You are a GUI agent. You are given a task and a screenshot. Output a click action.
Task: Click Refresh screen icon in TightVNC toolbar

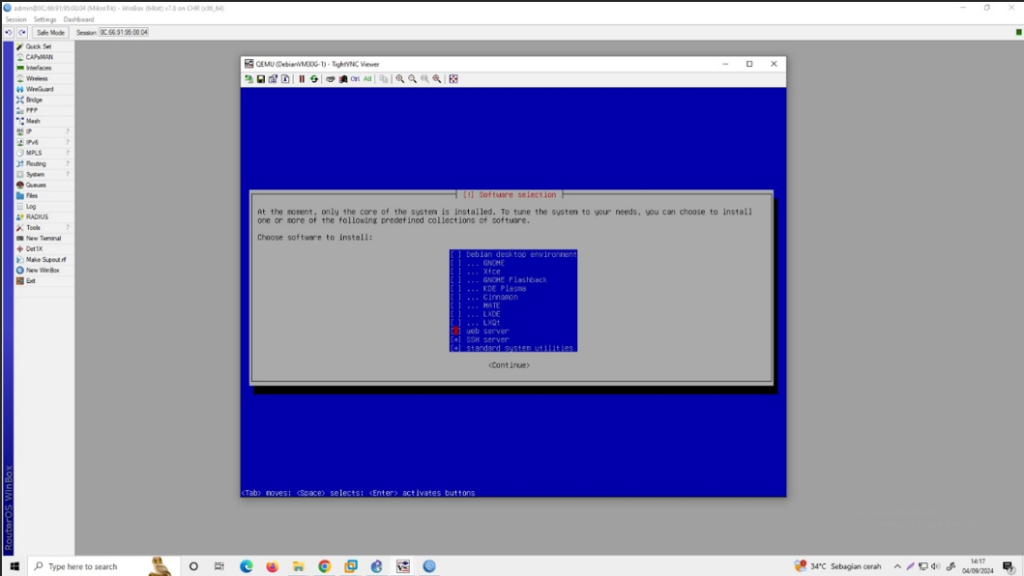[x=314, y=79]
